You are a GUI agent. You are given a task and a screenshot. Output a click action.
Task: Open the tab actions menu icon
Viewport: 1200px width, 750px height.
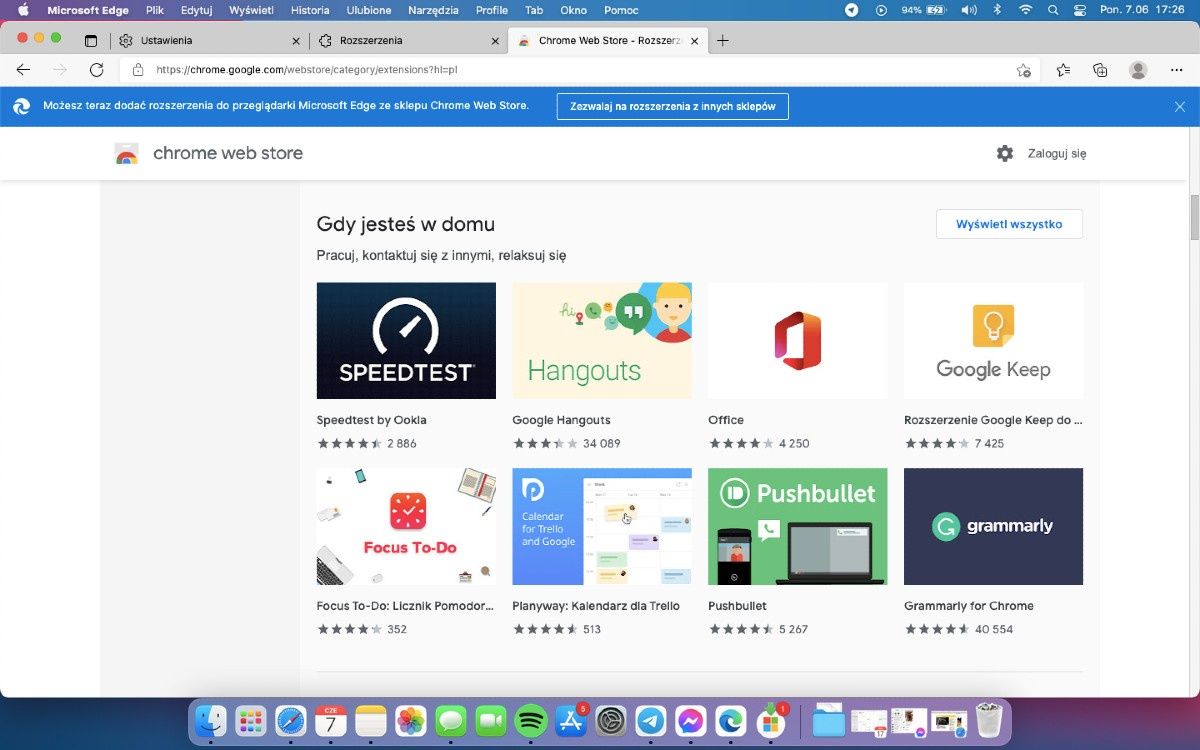(91, 41)
